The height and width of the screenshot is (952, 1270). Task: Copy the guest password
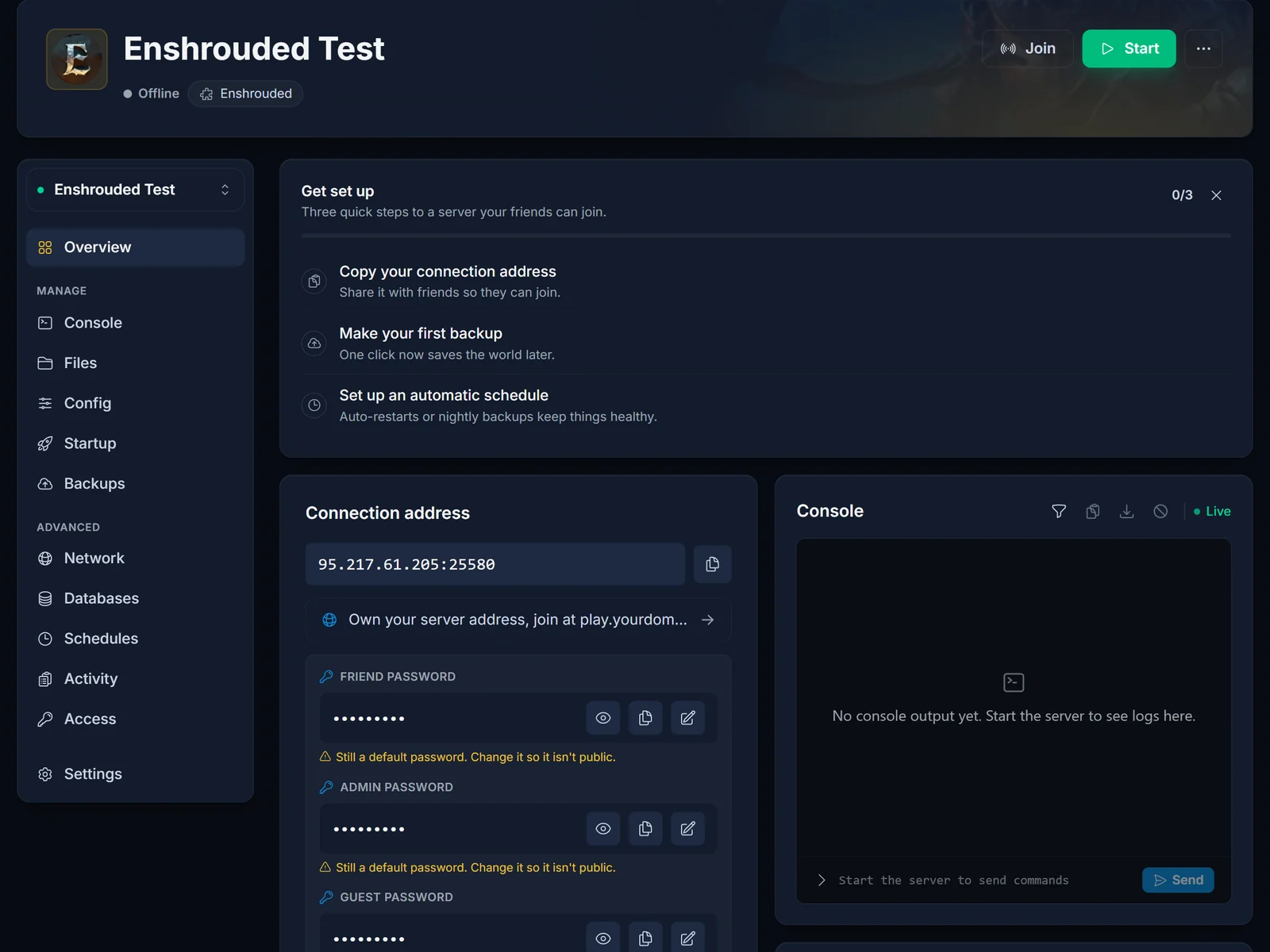[x=645, y=939]
